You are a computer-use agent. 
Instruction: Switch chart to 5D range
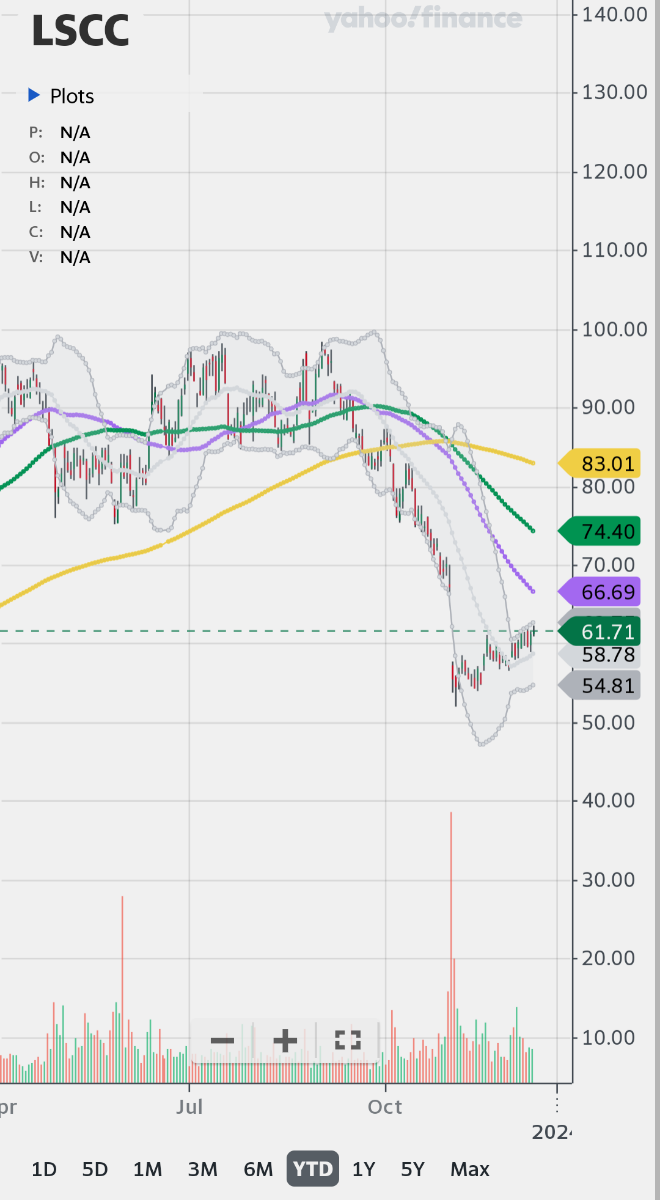pyautogui.click(x=95, y=1169)
